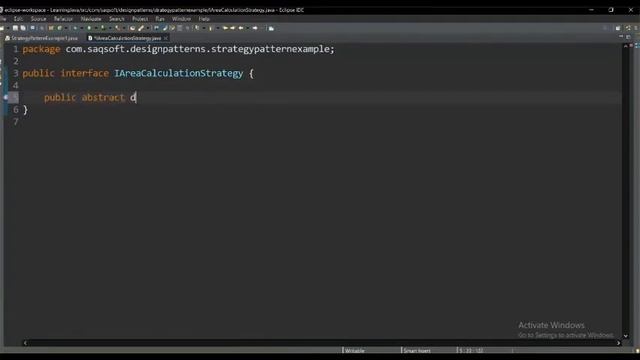Click the green Run toolbar icon
The width and height of the screenshot is (640, 360).
click(89, 28)
